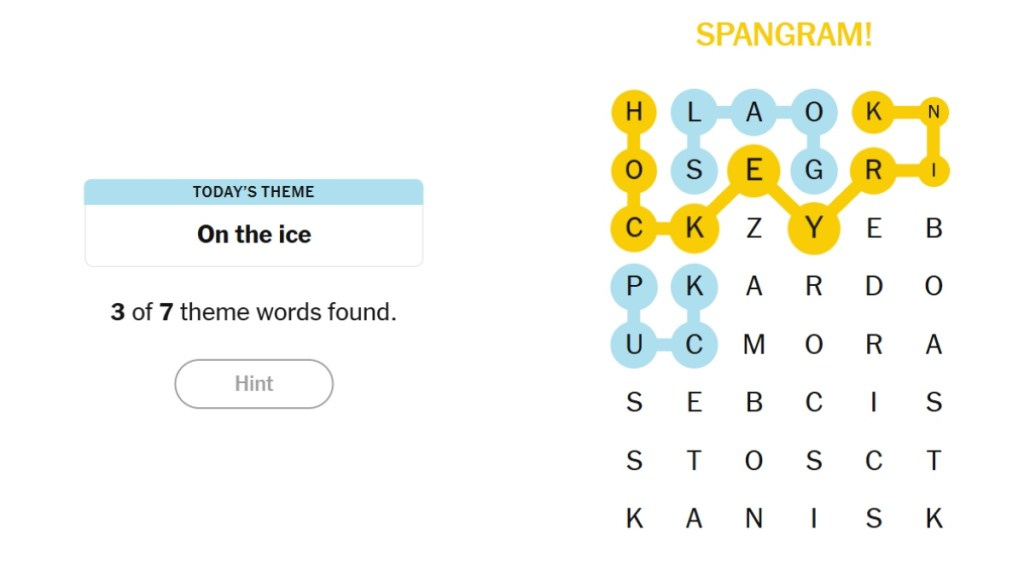Click the yellow H starting HOCKEY
The height and width of the screenshot is (576, 1024).
(x=633, y=112)
